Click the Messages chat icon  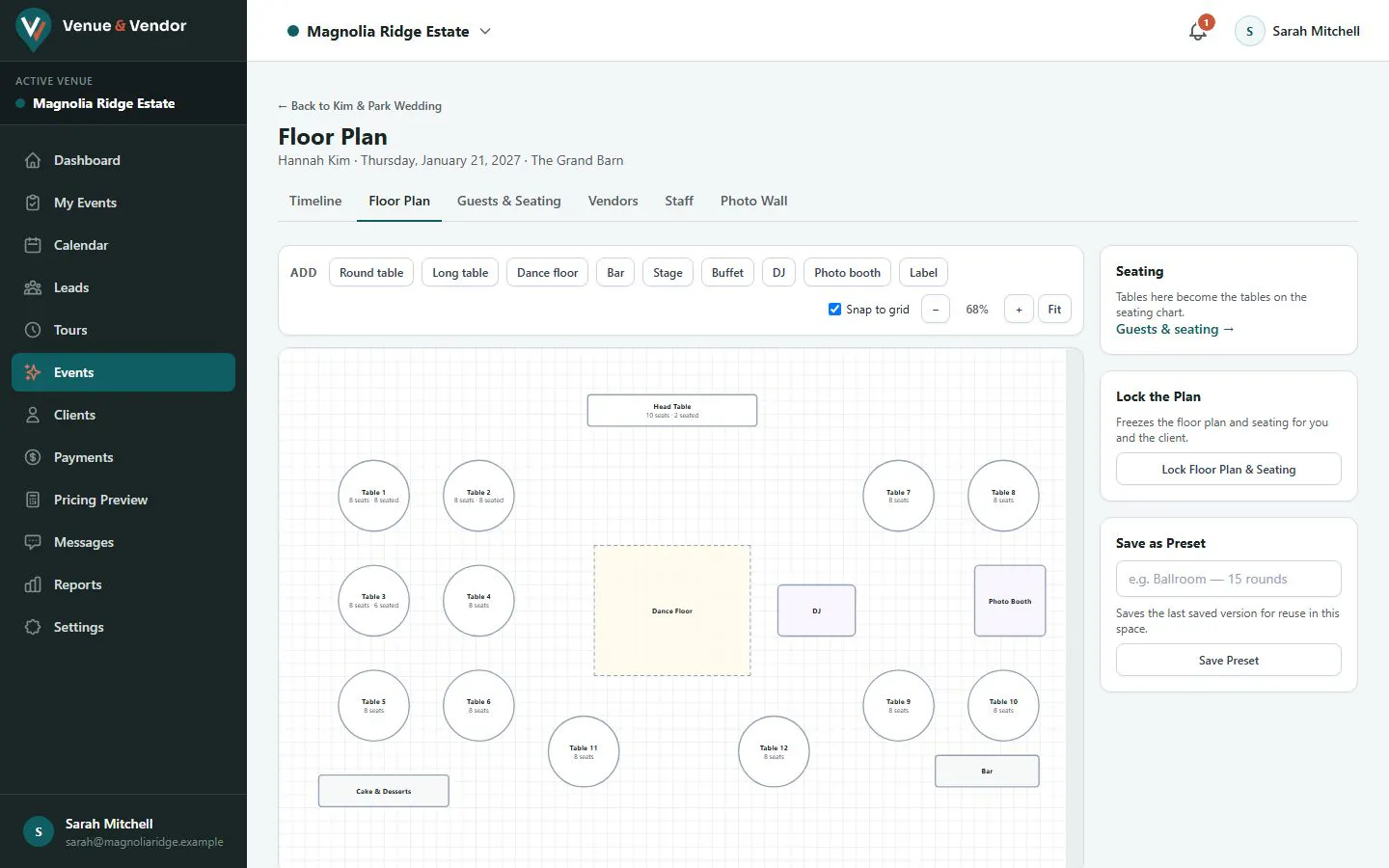click(x=33, y=542)
